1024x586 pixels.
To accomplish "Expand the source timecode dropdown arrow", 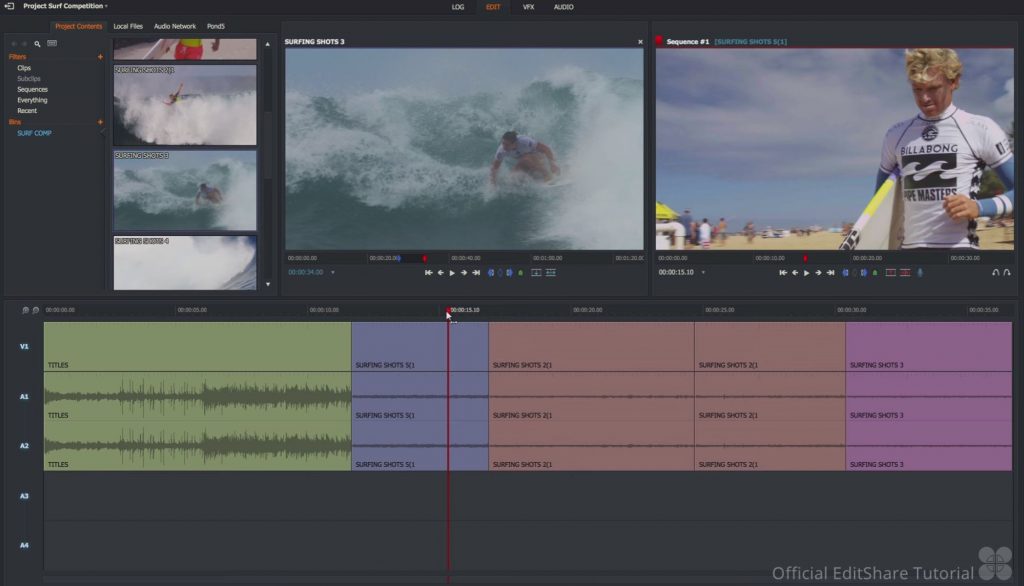I will point(333,272).
